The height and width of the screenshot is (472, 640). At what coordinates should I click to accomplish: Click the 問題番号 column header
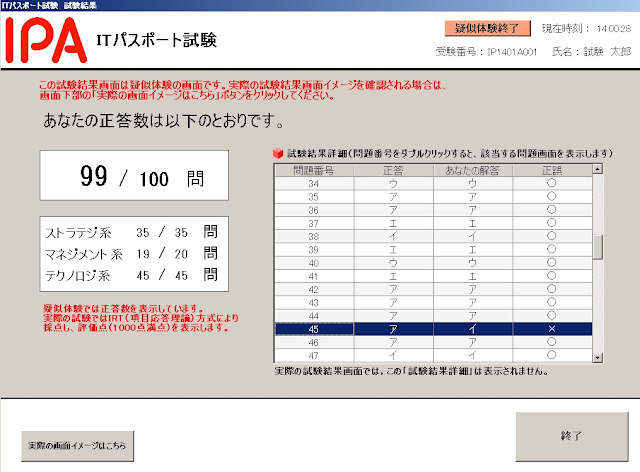pyautogui.click(x=314, y=170)
